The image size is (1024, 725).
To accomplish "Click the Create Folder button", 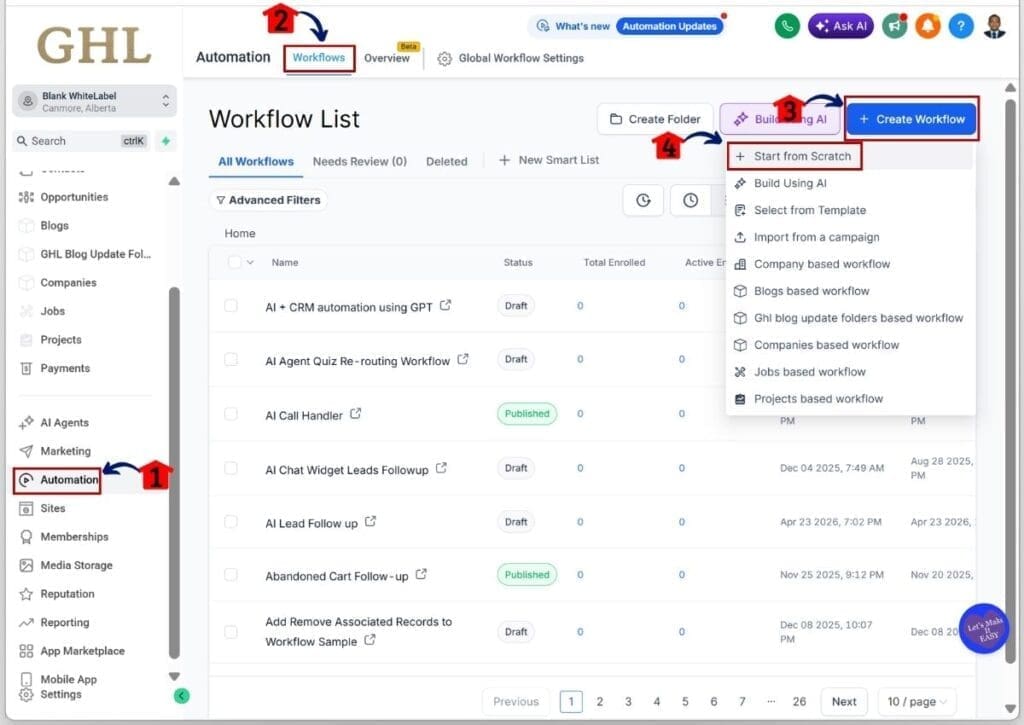I will click(x=655, y=119).
